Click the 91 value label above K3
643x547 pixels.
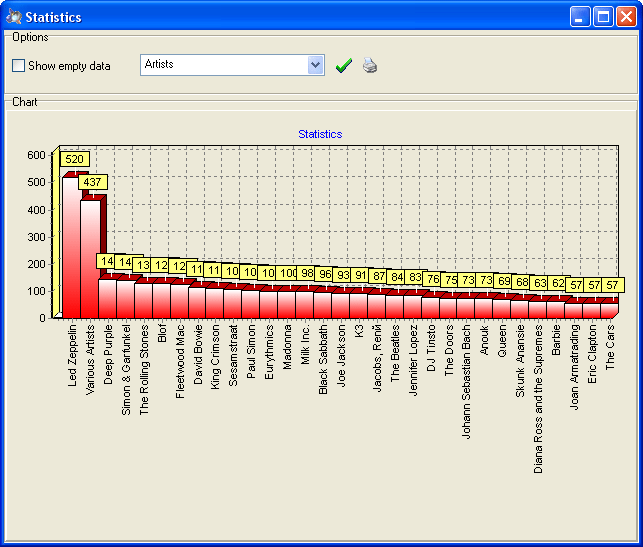360,275
